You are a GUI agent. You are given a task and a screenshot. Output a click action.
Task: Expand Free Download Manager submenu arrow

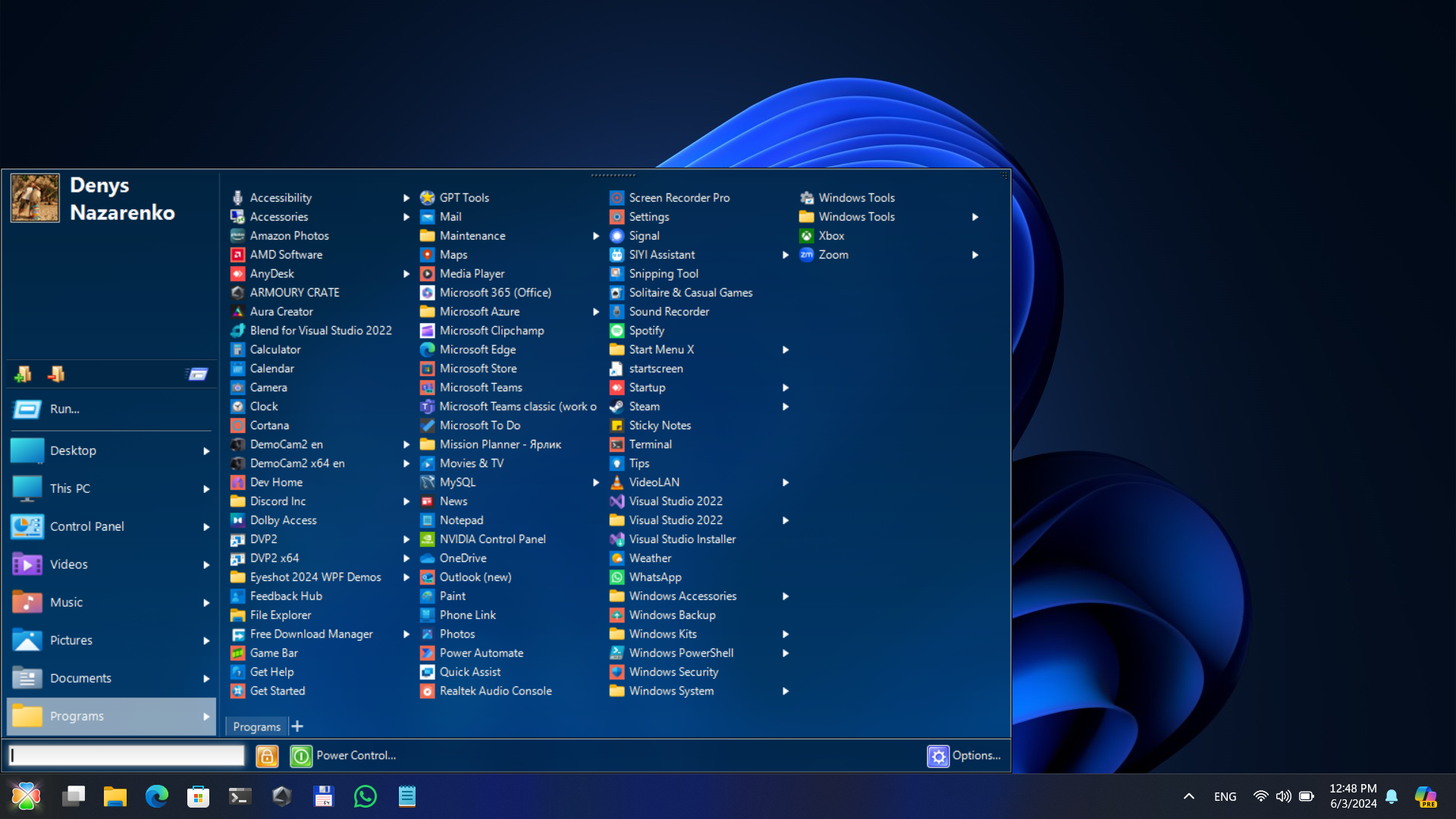tap(406, 634)
